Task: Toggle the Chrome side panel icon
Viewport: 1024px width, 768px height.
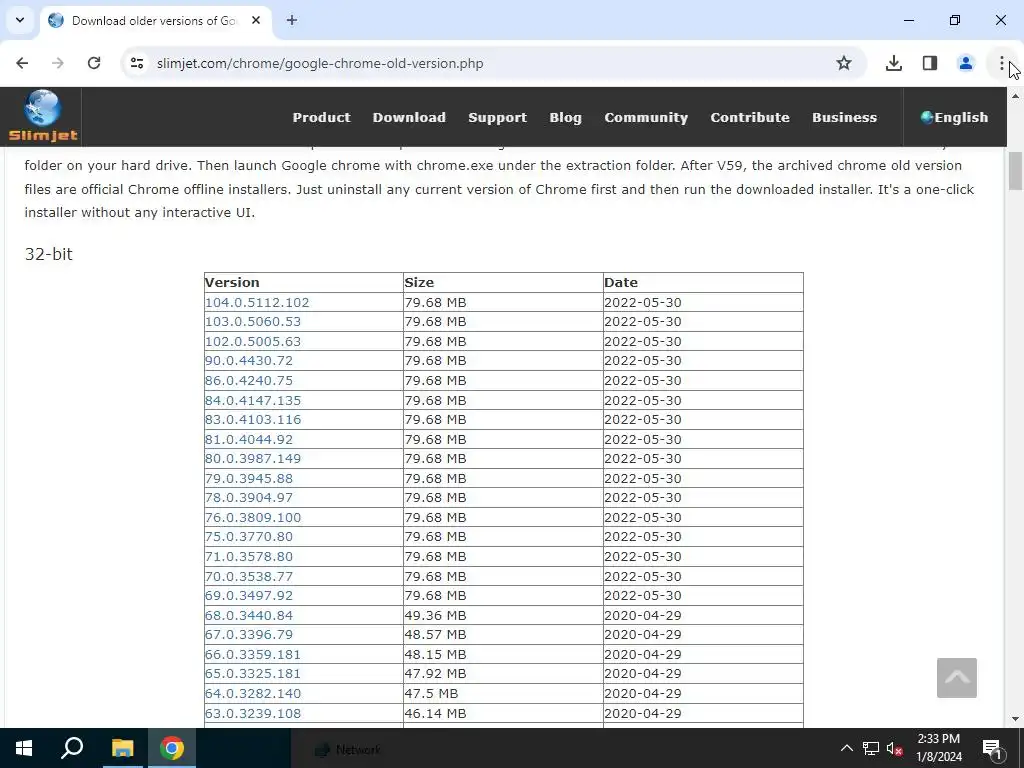Action: pyautogui.click(x=930, y=63)
